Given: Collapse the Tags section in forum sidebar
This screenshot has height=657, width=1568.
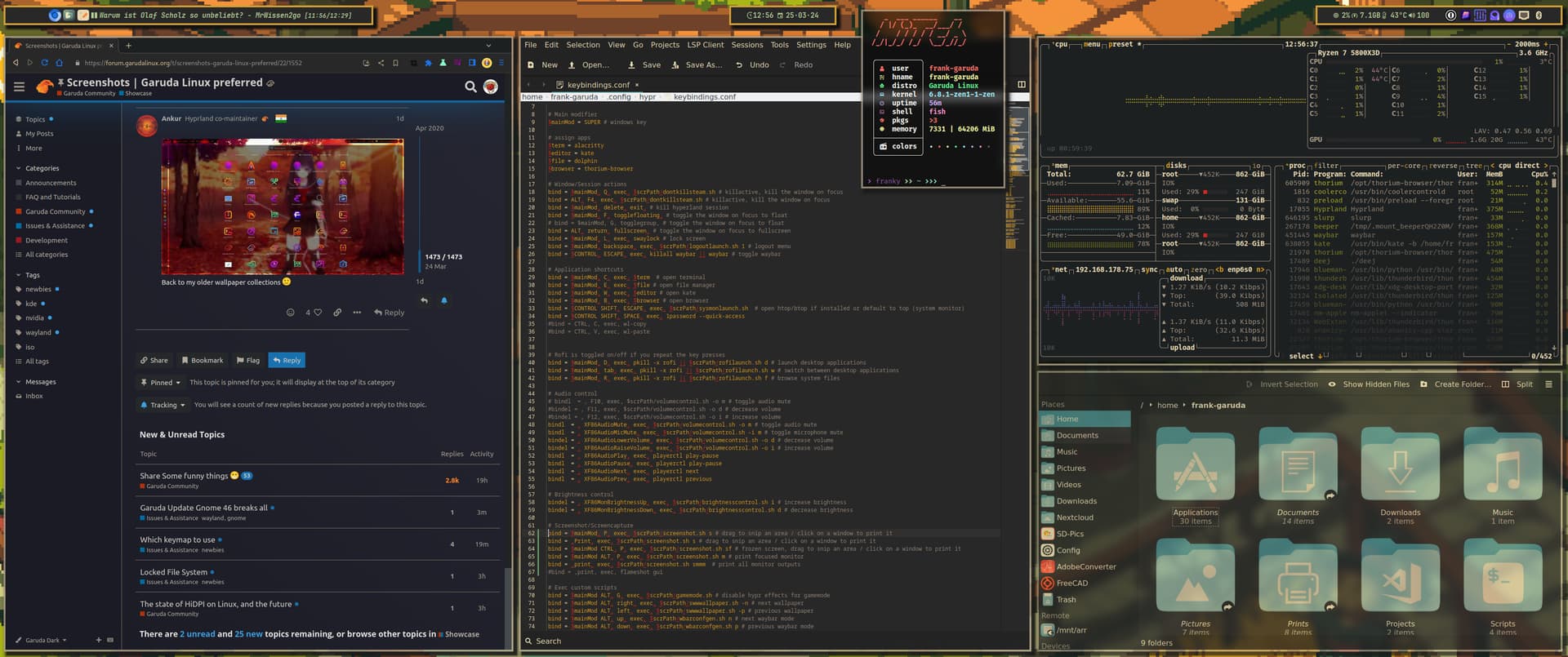Looking at the screenshot, I should [28, 275].
